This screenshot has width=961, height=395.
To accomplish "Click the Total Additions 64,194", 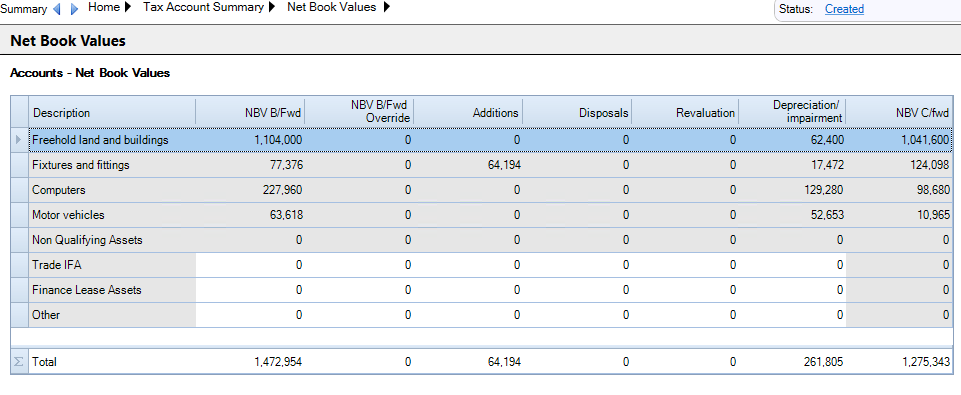I will point(468,362).
